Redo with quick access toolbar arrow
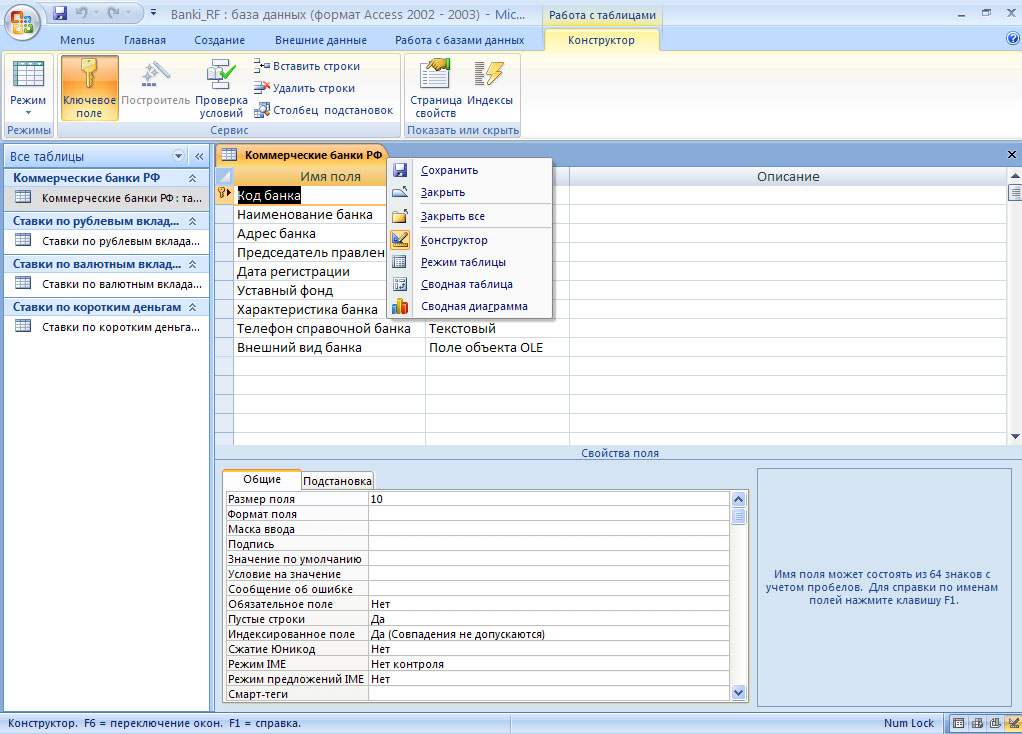The image size is (1022, 734). pos(113,12)
